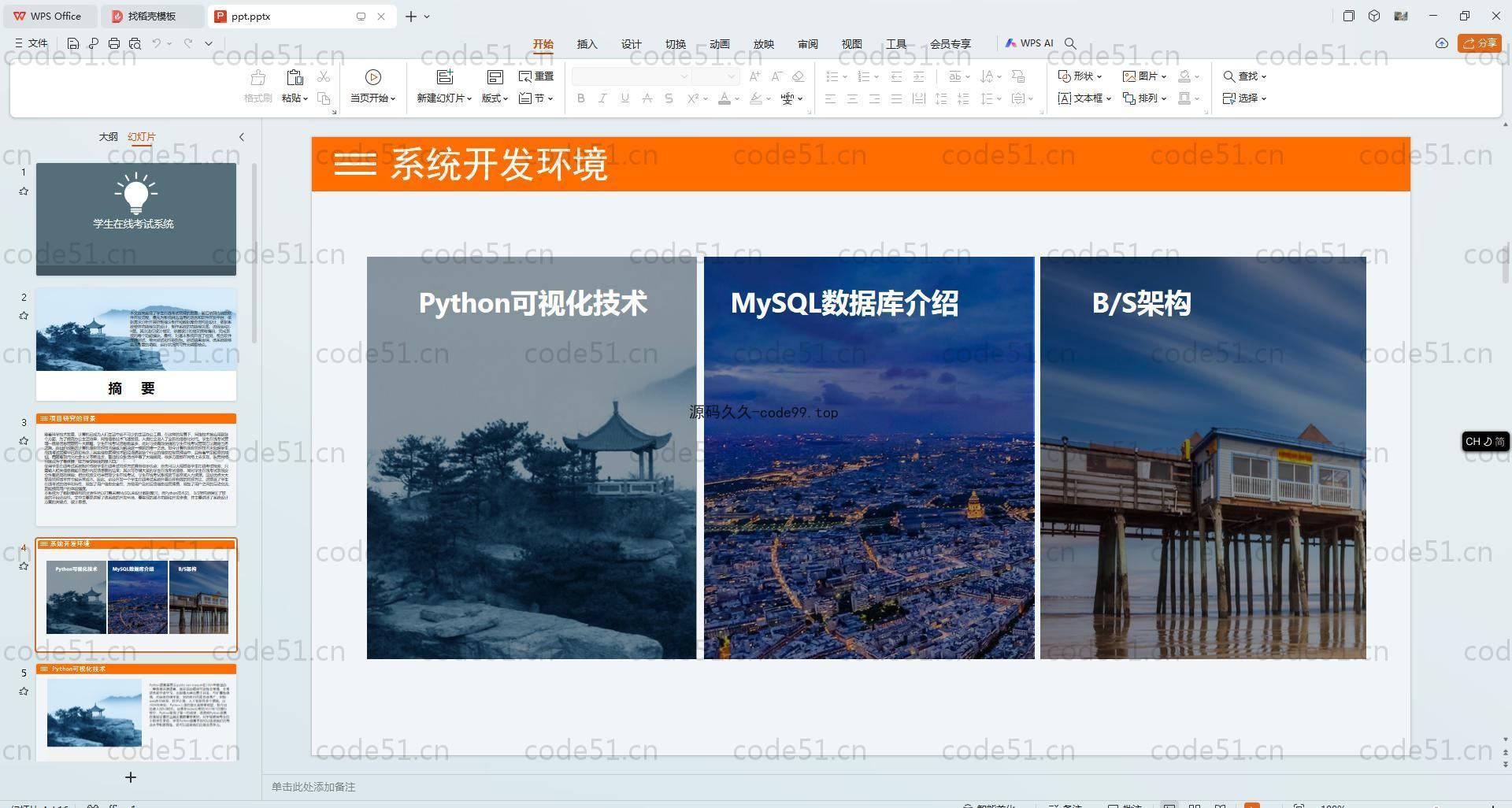Click the Increase font size icon
Viewport: 1512px width, 808px height.
click(755, 76)
